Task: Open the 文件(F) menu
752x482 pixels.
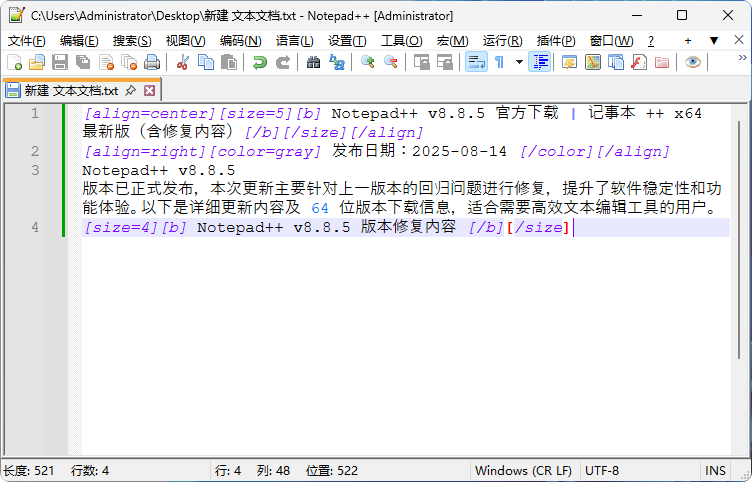Action: point(27,41)
